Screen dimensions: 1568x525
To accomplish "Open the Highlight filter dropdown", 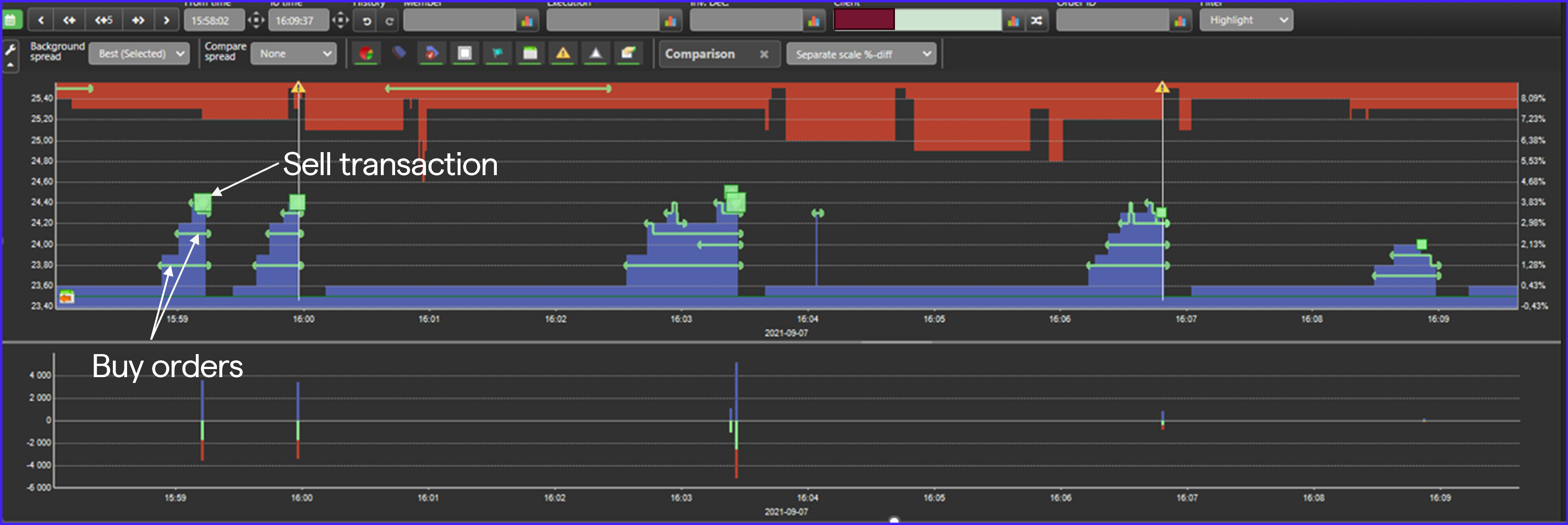I will tap(1247, 20).
